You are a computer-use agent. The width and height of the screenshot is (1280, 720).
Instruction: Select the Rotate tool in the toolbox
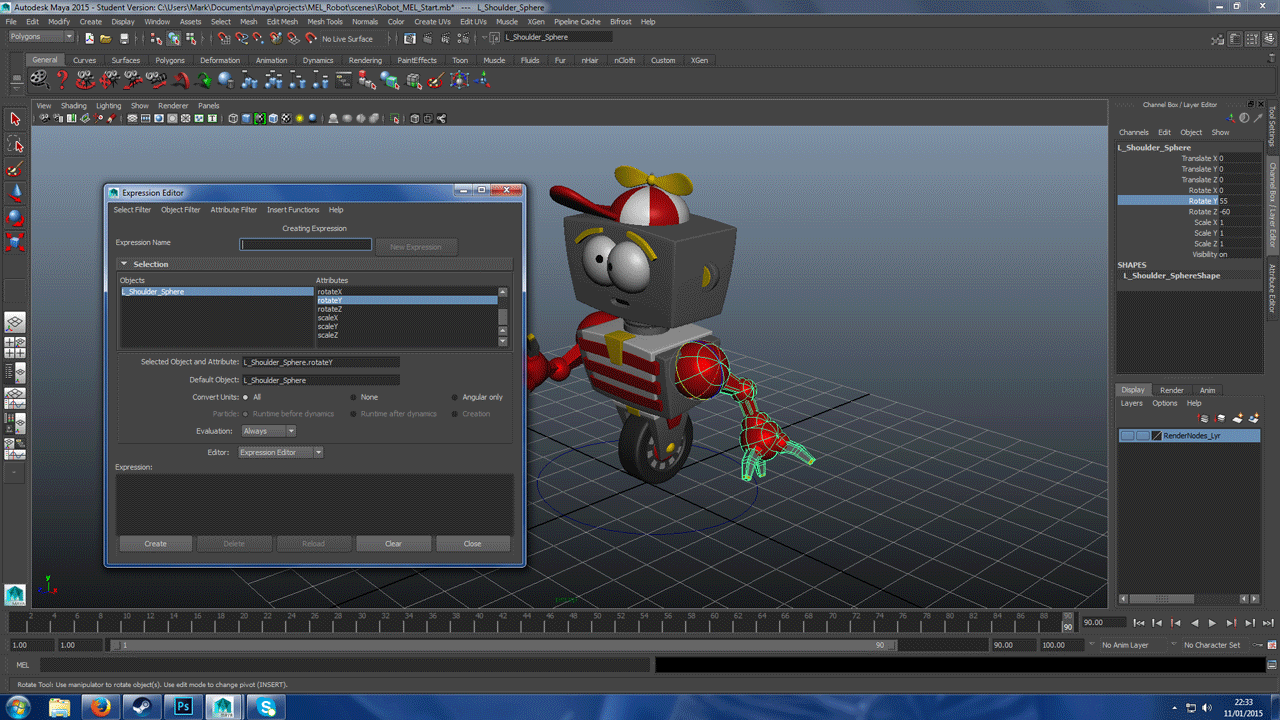pyautogui.click(x=14, y=218)
